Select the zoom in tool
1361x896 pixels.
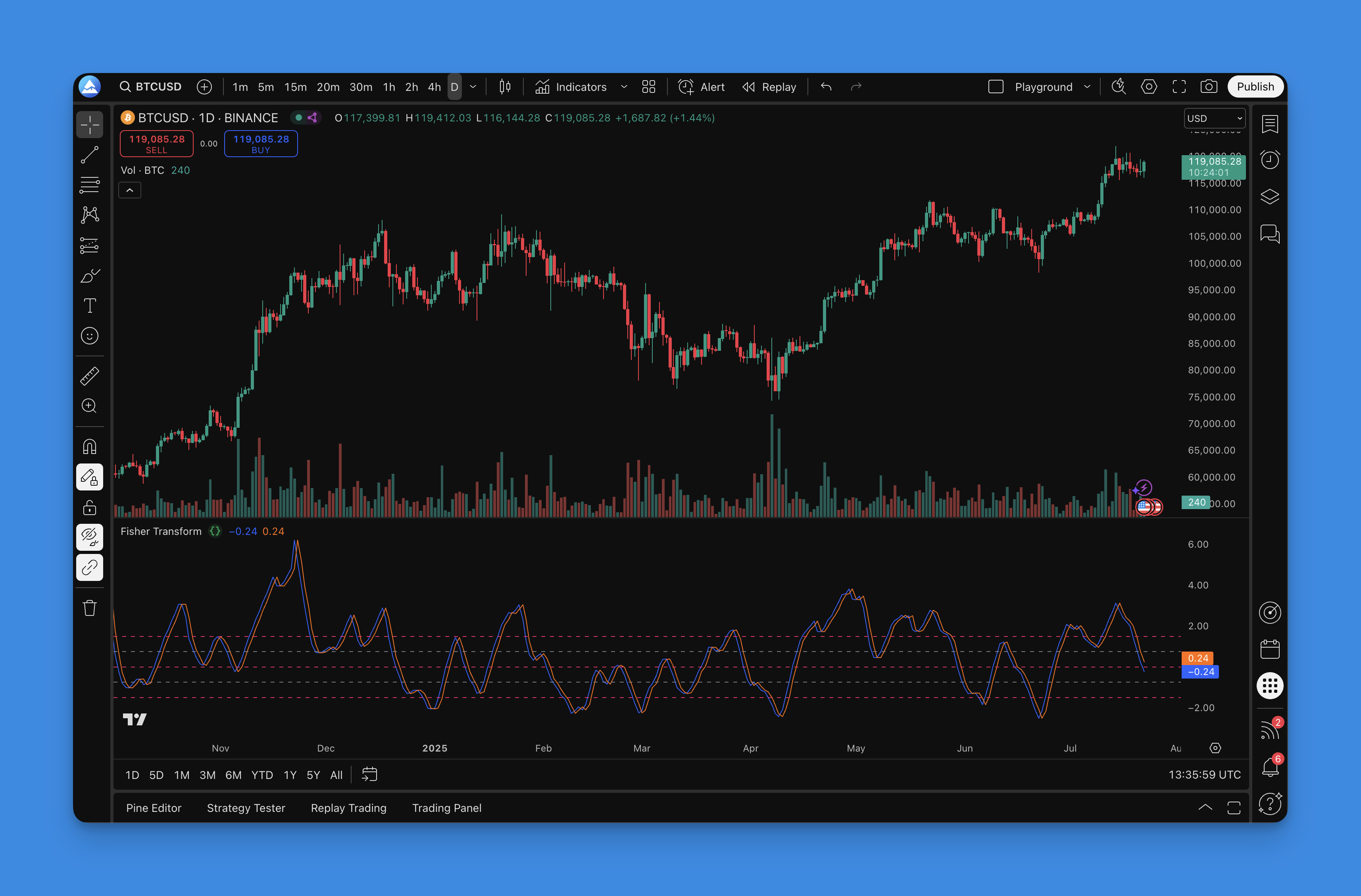(90, 406)
